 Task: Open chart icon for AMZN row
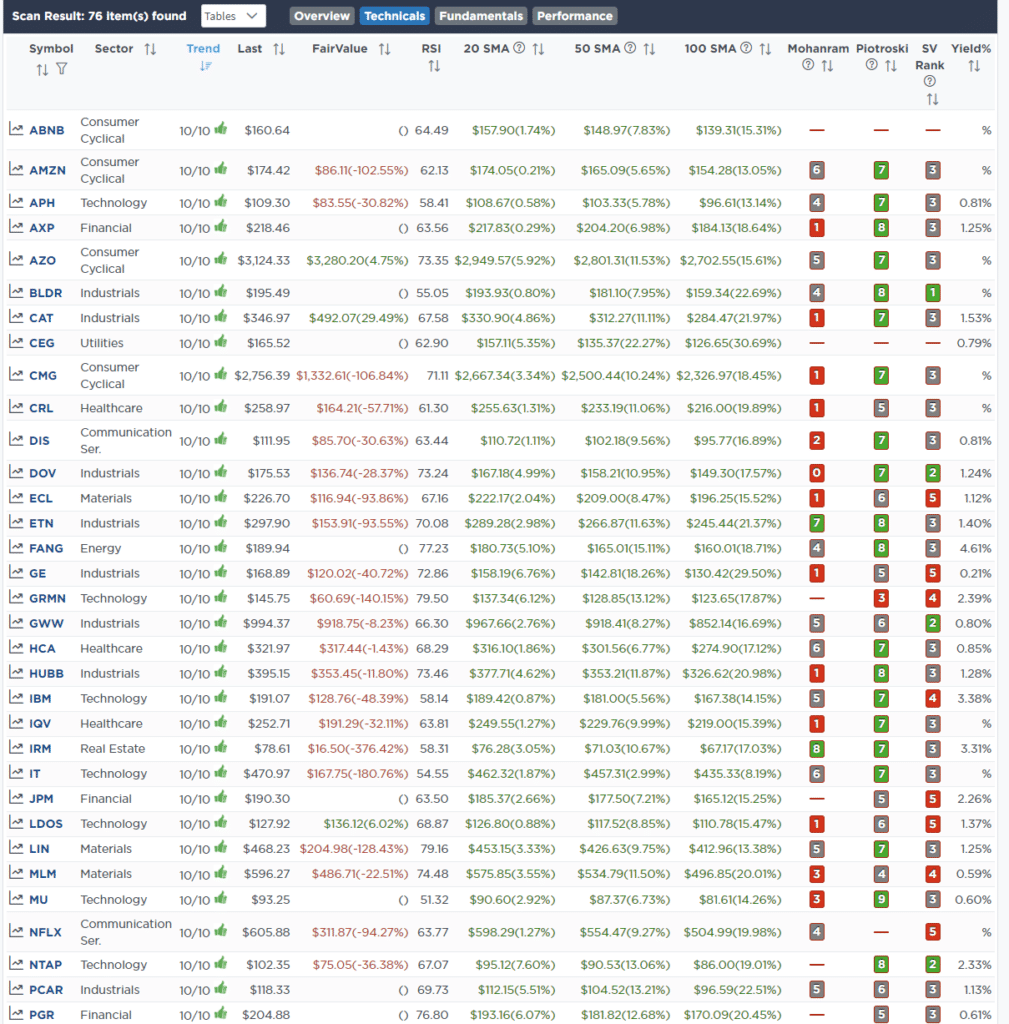pos(16,170)
